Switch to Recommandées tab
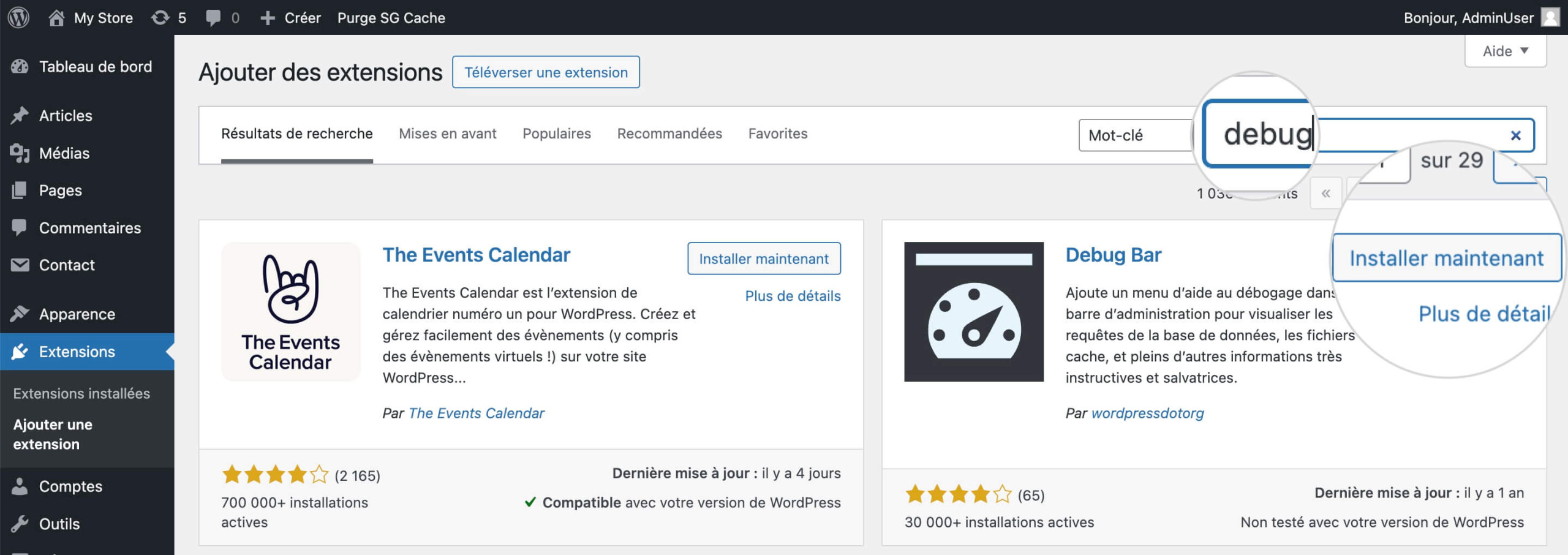1568x555 pixels. click(669, 134)
